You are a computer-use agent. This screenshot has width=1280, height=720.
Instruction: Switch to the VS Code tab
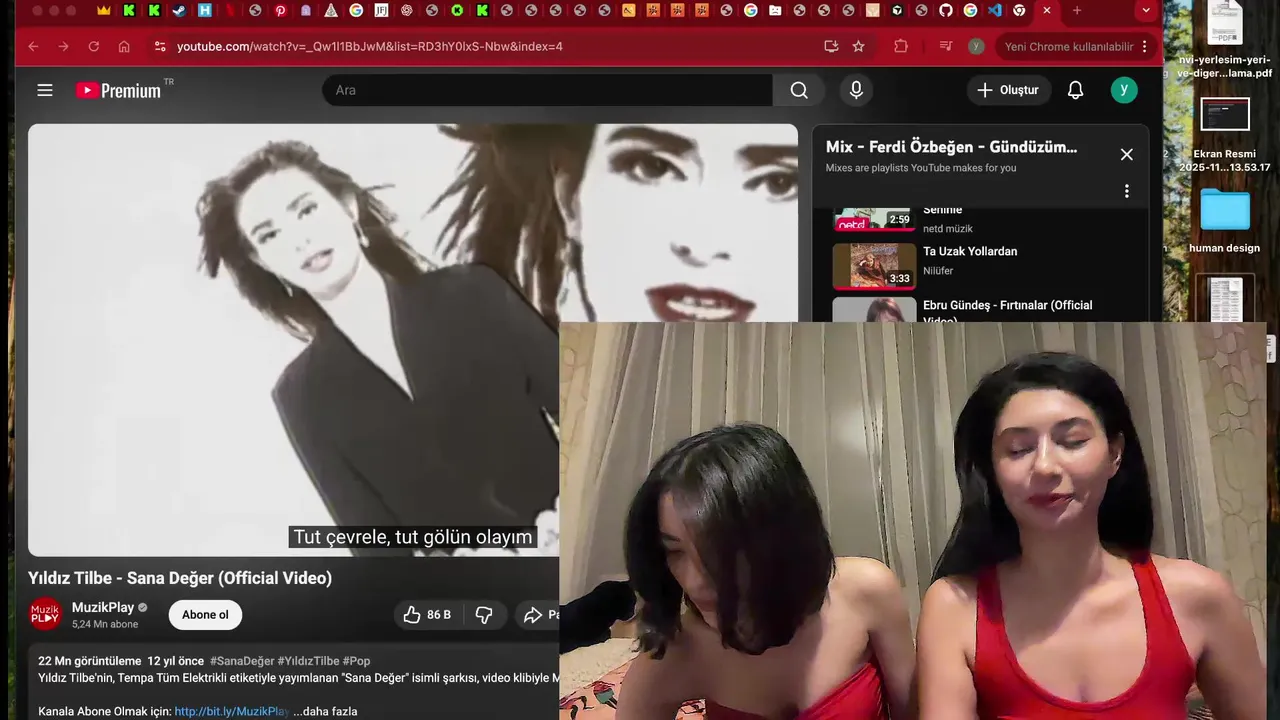pyautogui.click(x=994, y=10)
